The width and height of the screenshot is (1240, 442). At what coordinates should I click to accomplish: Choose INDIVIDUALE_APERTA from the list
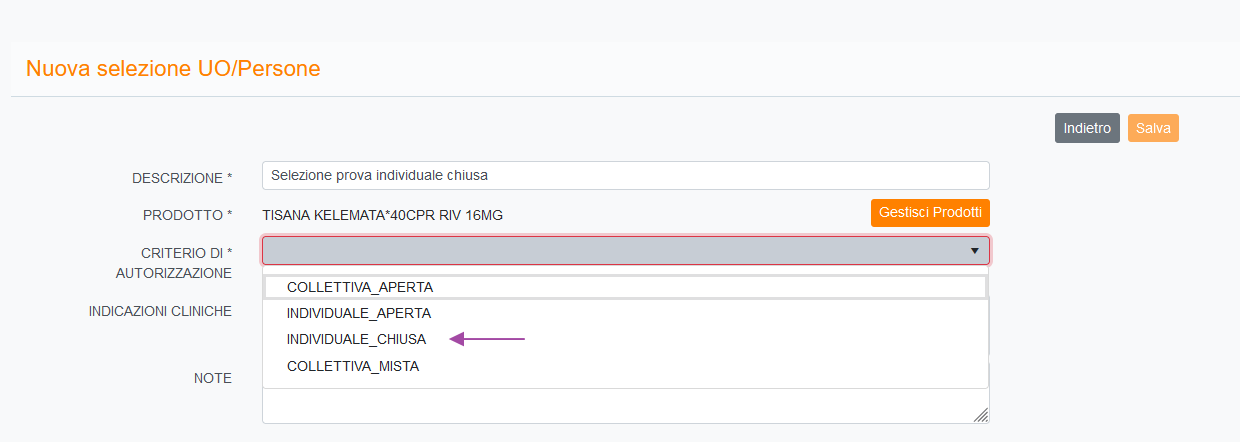pos(358,313)
